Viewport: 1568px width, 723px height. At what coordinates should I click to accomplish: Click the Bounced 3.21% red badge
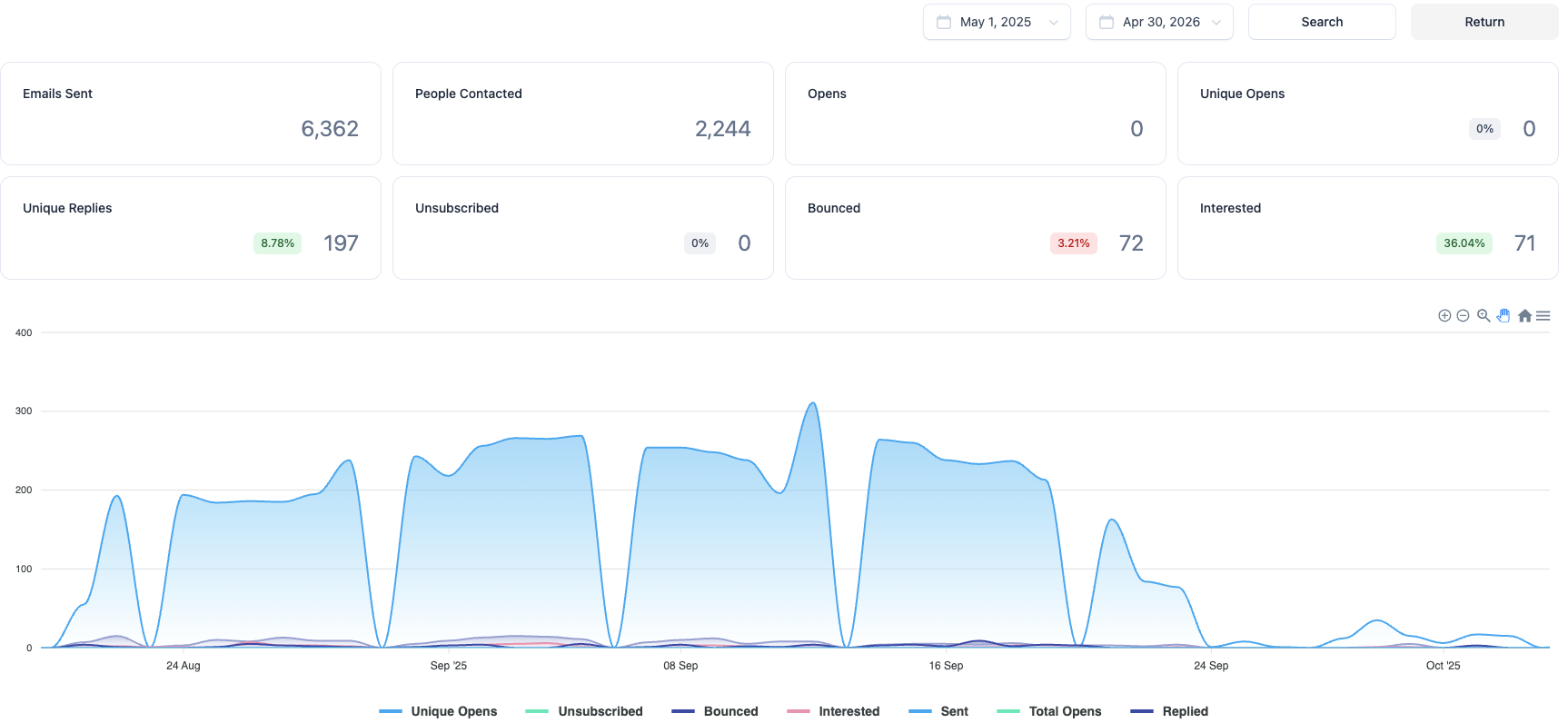click(1074, 243)
